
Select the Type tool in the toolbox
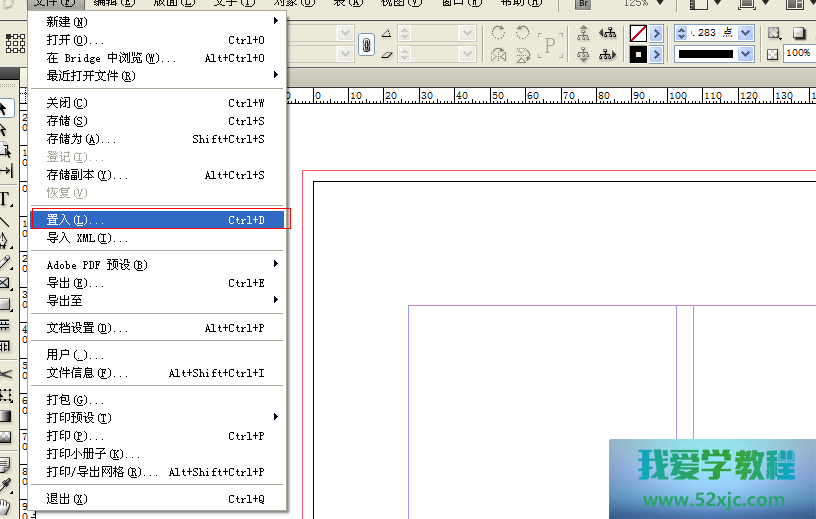[5, 198]
